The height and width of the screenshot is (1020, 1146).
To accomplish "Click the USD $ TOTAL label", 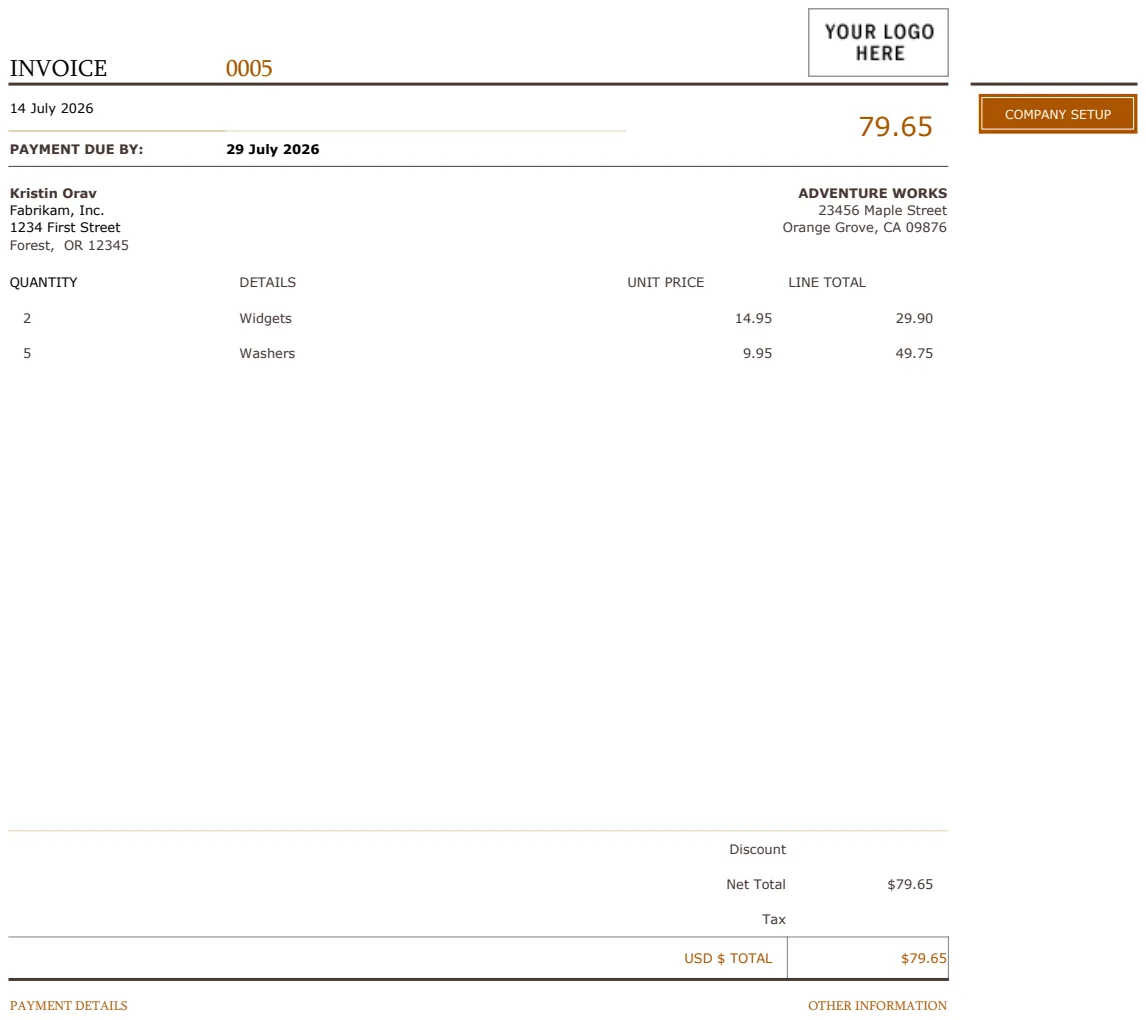I will 728,958.
